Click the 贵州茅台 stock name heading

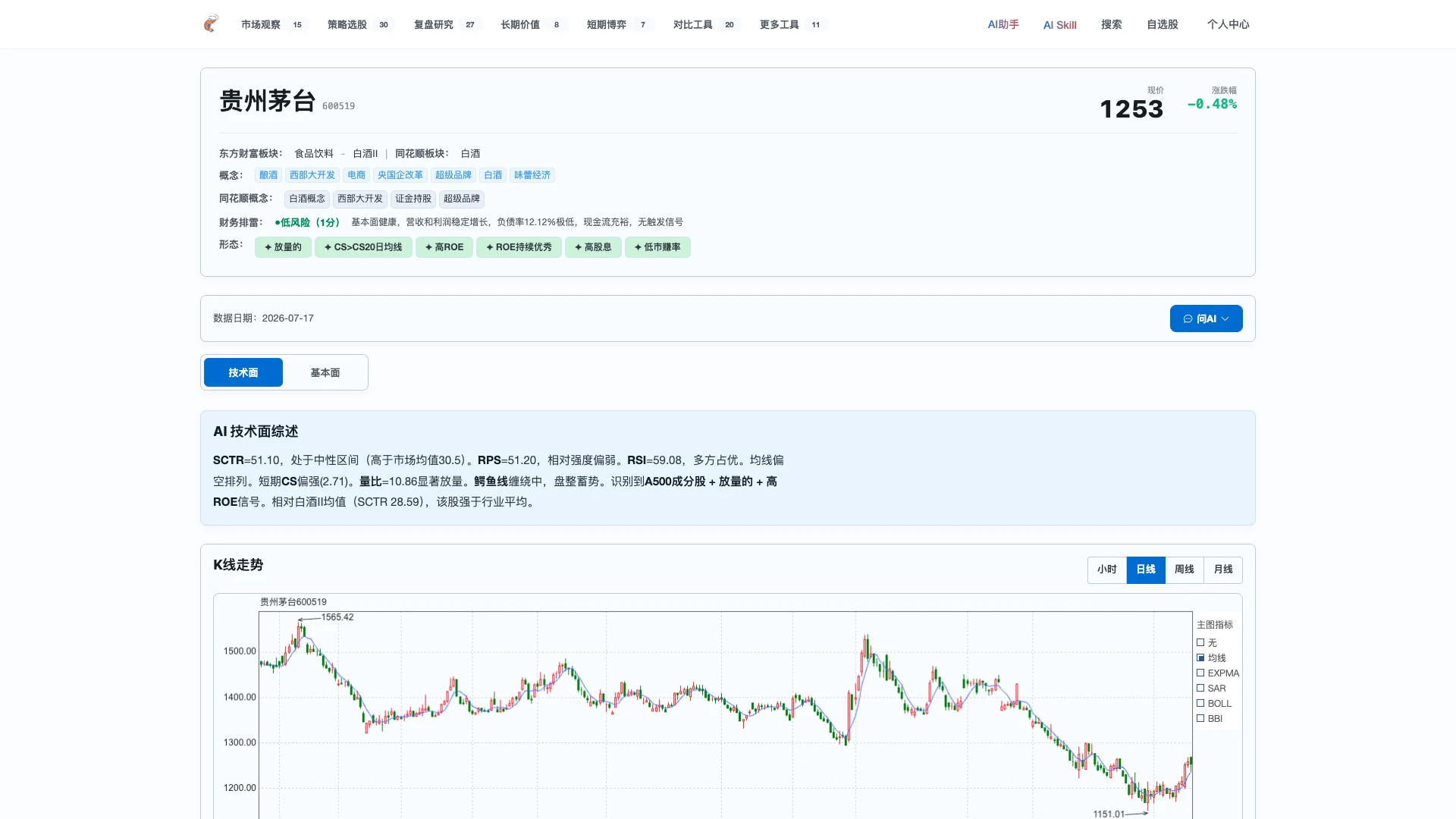[x=268, y=101]
